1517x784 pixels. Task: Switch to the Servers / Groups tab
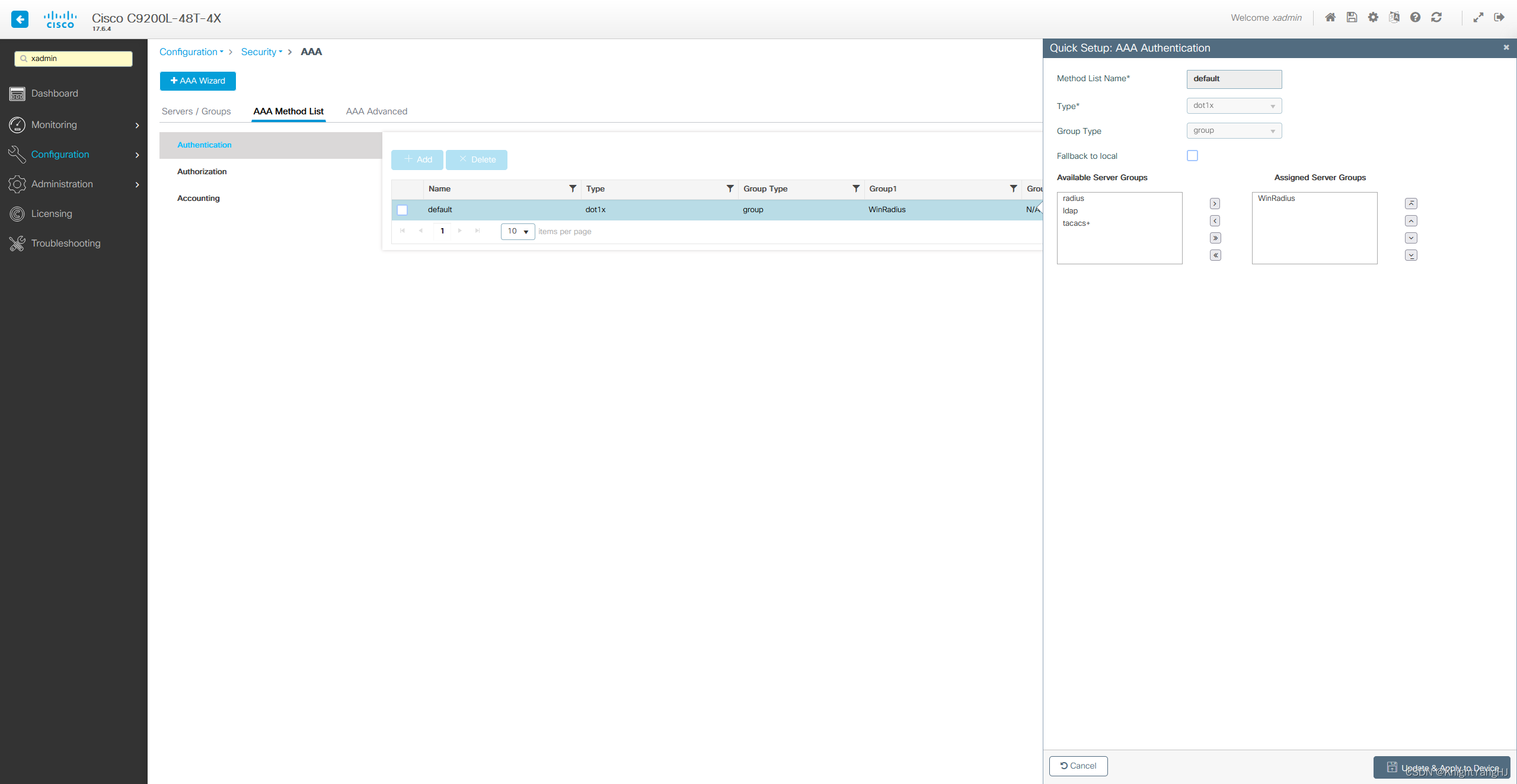pyautogui.click(x=196, y=111)
